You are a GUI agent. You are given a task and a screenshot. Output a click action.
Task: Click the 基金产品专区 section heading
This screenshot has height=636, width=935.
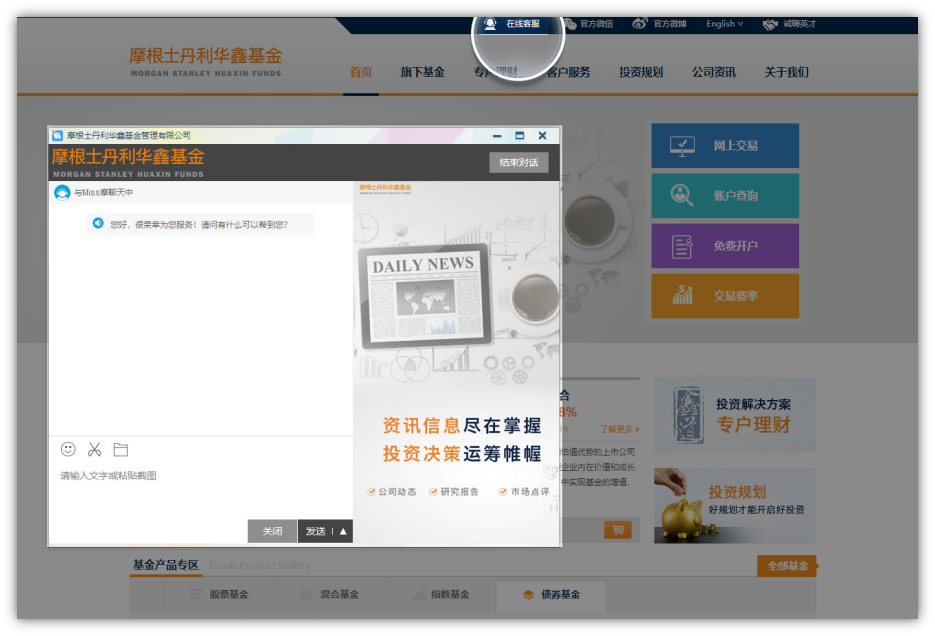point(166,565)
